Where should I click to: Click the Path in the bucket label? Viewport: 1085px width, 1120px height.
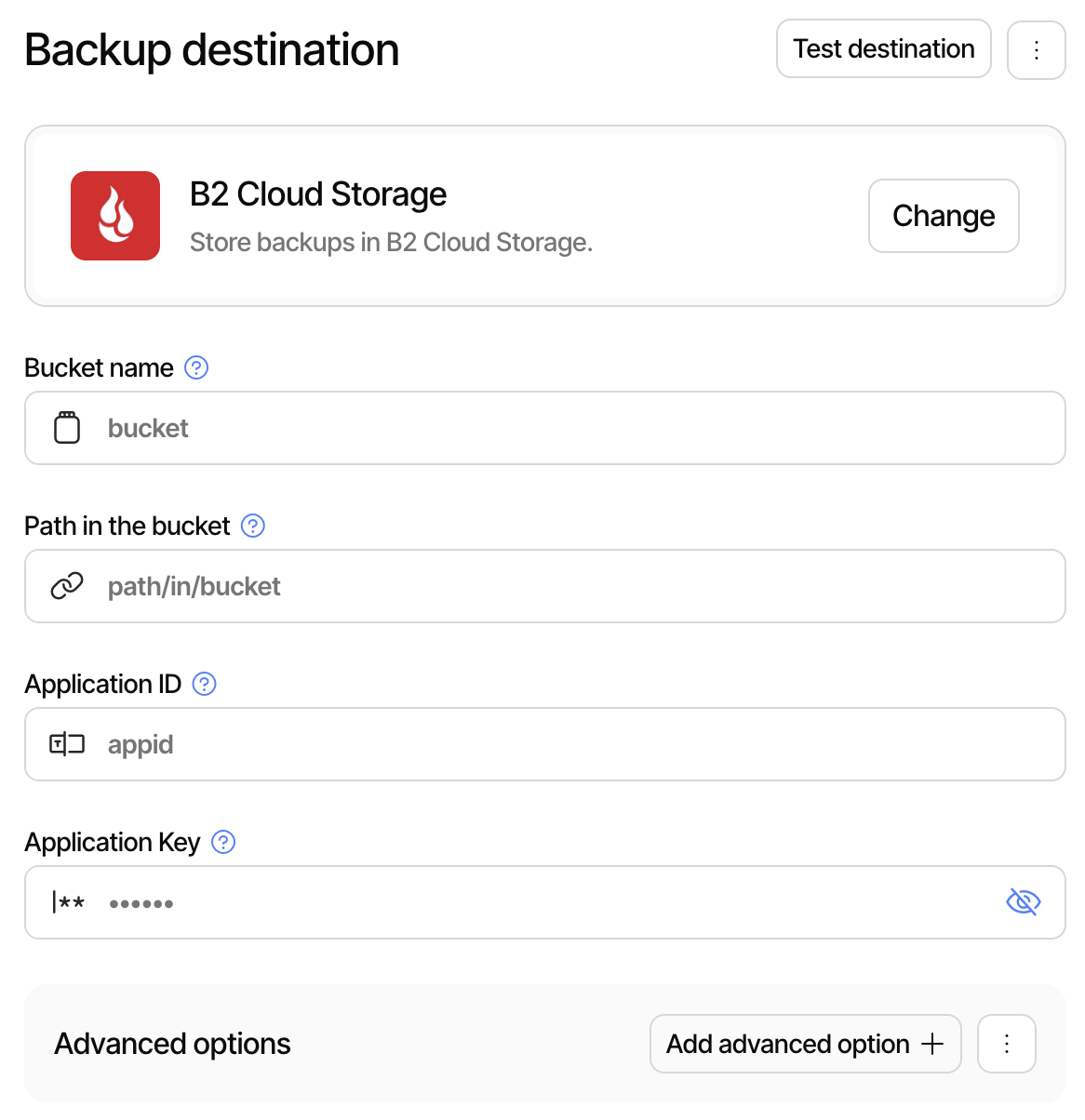coord(127,526)
